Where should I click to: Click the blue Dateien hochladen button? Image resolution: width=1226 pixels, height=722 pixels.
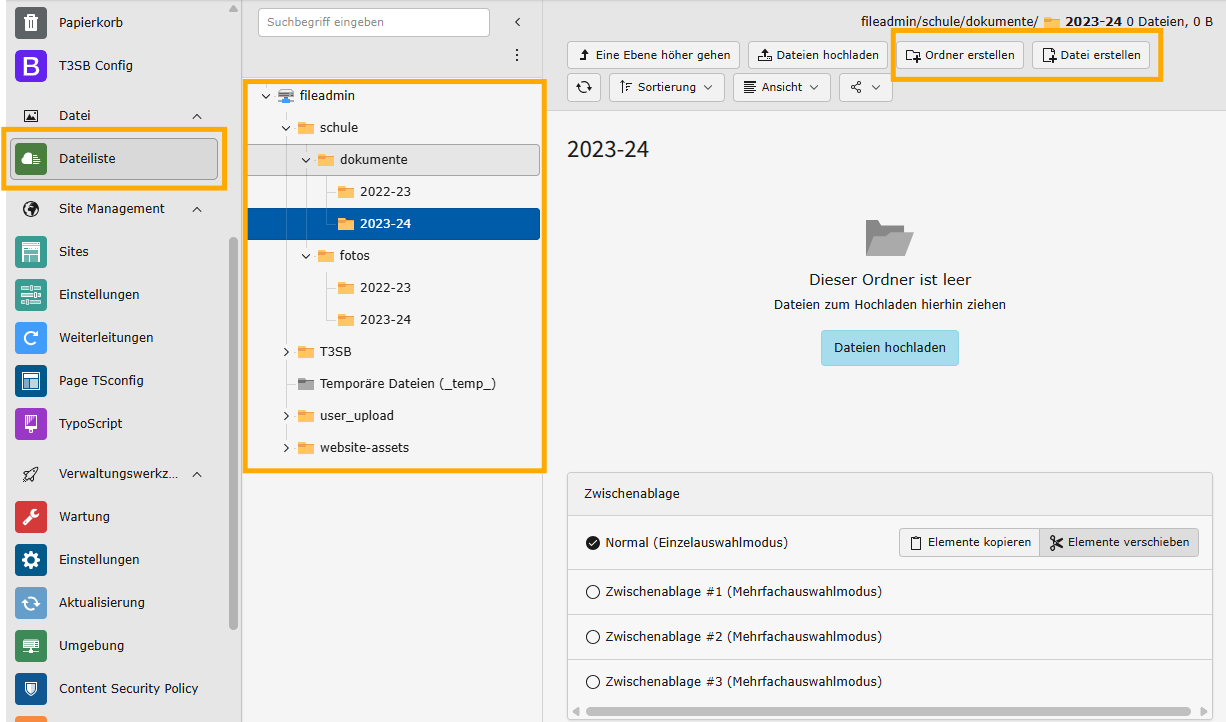tap(889, 348)
